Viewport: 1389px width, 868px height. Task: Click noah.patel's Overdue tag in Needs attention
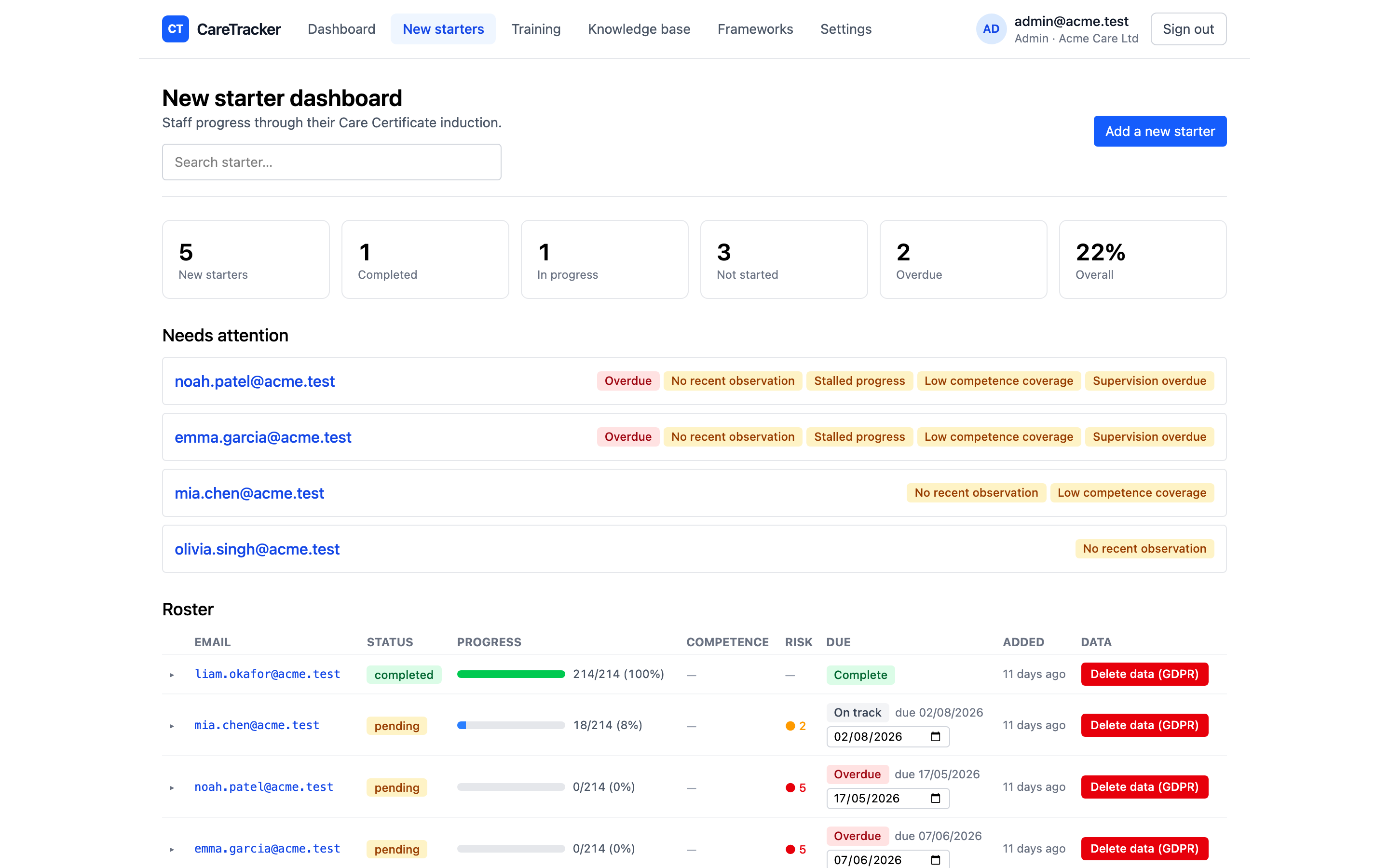pyautogui.click(x=628, y=381)
